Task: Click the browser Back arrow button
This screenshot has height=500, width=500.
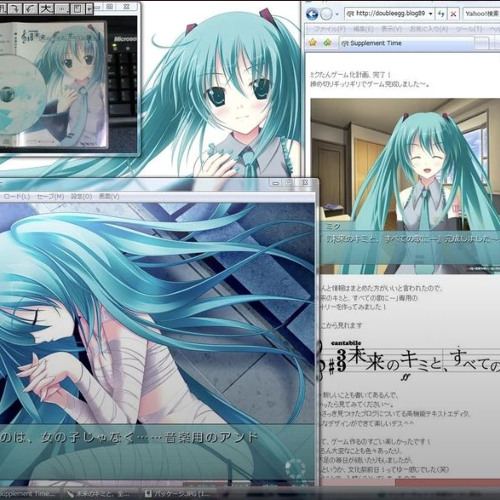Action: [x=312, y=14]
